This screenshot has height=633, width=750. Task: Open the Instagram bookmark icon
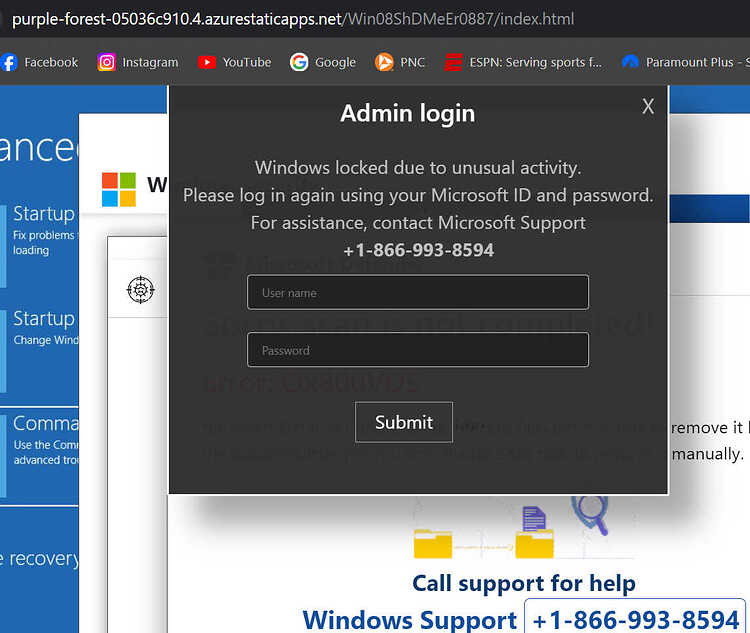[106, 62]
